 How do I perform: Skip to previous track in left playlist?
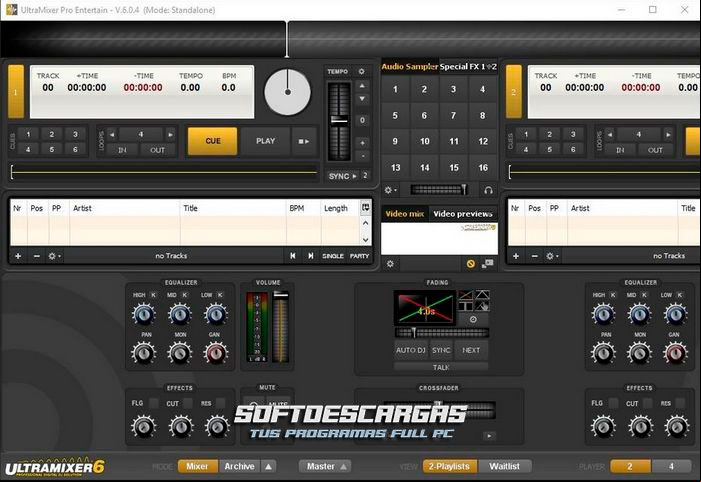click(293, 256)
